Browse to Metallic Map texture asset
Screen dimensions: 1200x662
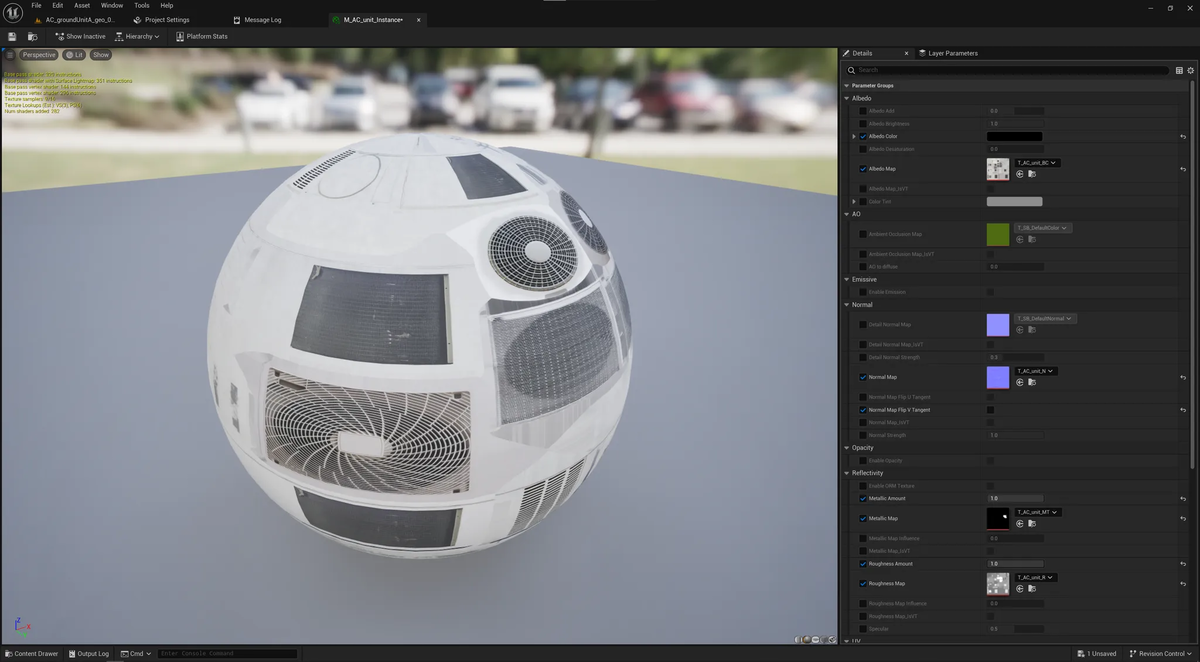tap(1031, 523)
